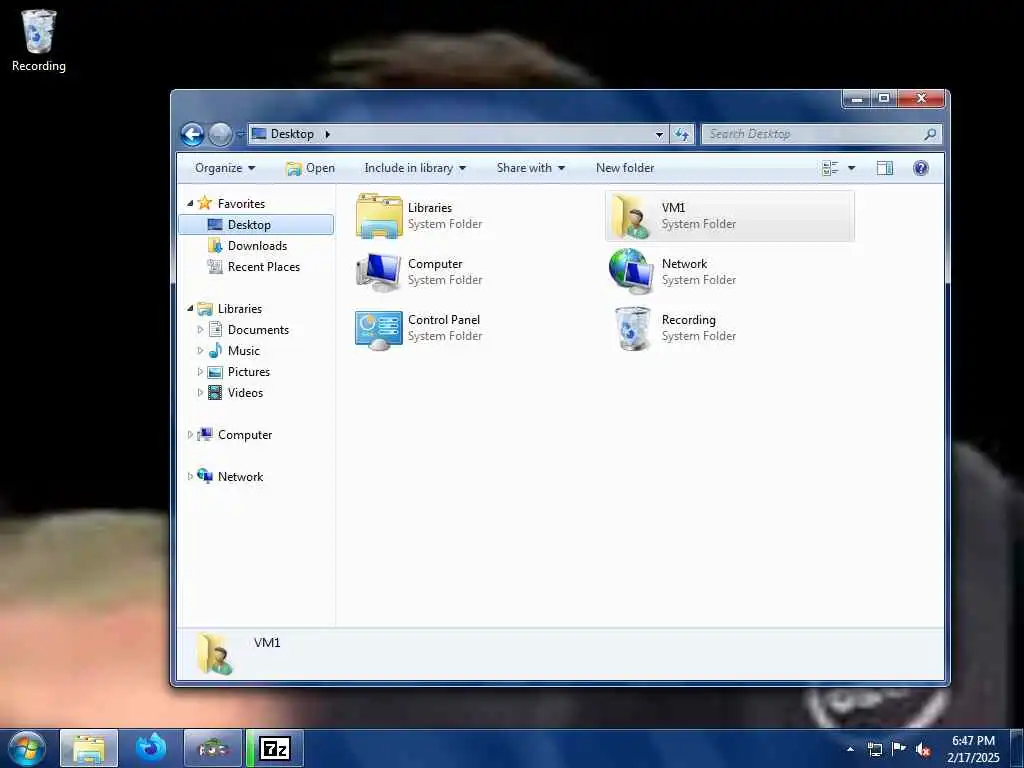Click Show desktop button at taskbar edge

point(1017,748)
